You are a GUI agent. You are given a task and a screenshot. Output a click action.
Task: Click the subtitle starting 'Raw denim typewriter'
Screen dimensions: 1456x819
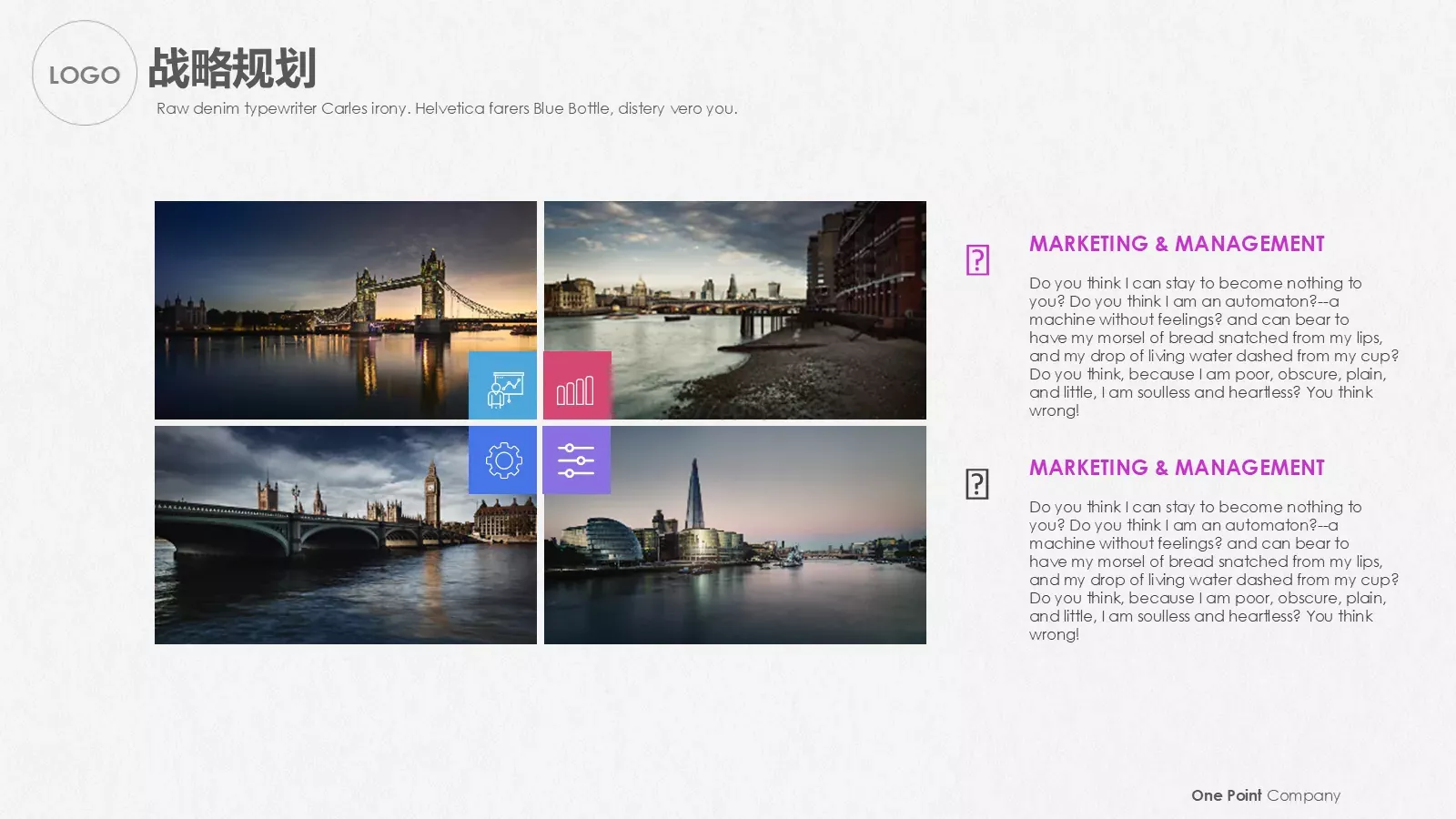(447, 108)
